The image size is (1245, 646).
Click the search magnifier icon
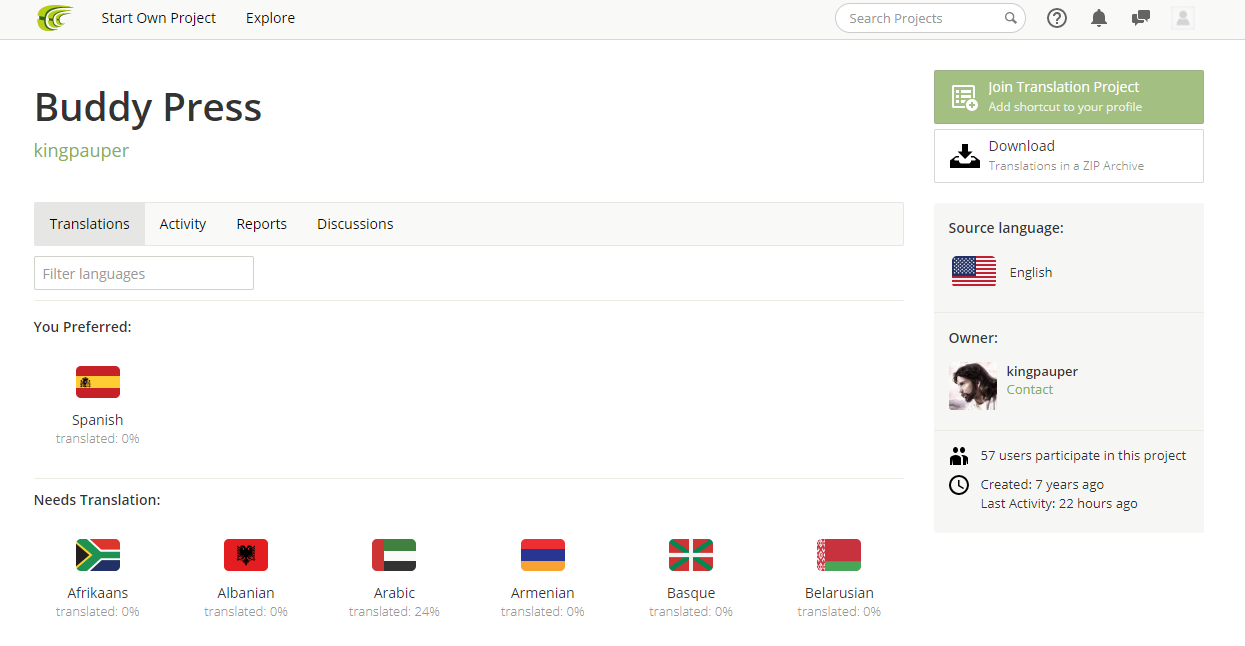coord(1011,18)
